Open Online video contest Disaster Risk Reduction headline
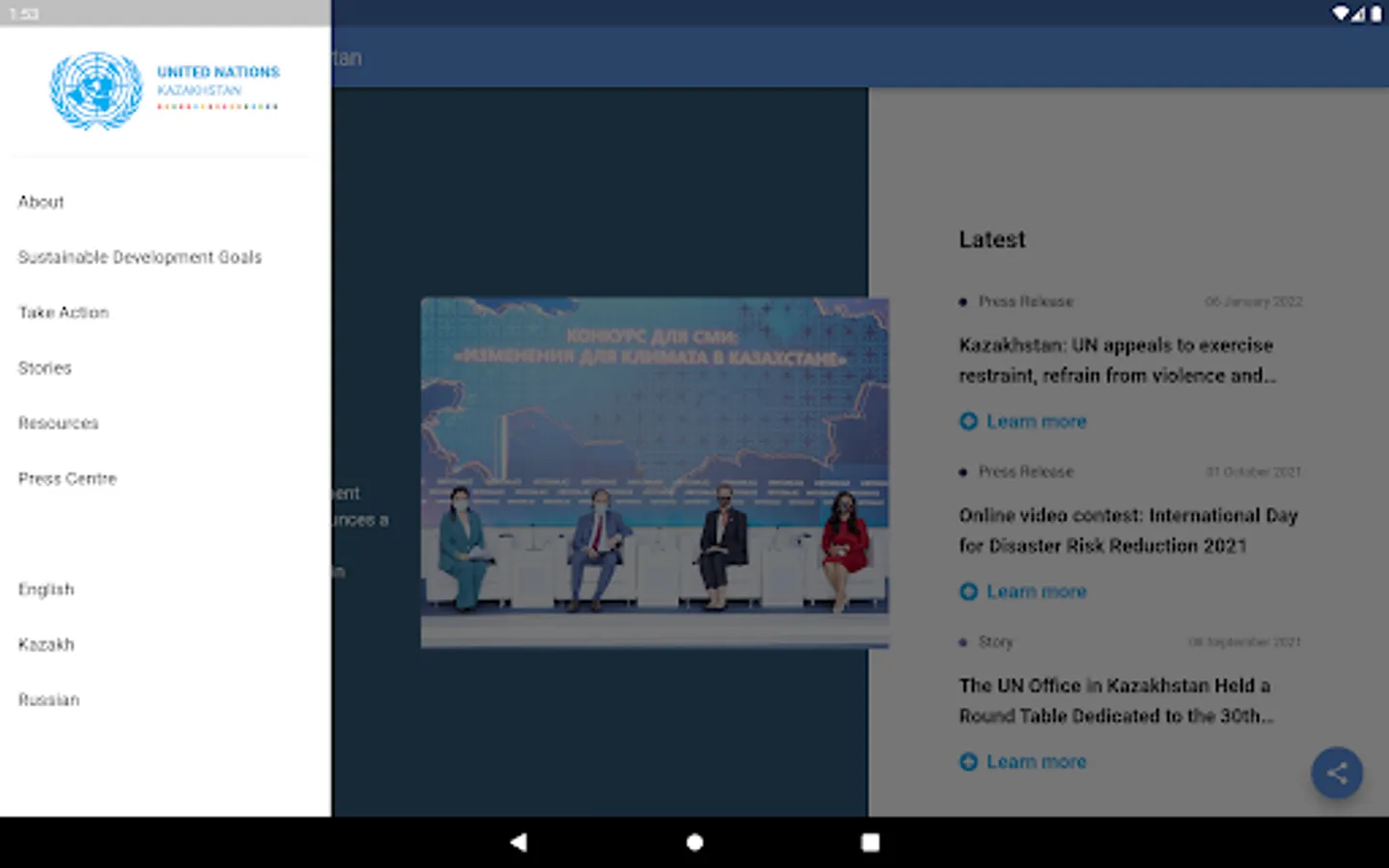Image resolution: width=1389 pixels, height=868 pixels. tap(1129, 530)
